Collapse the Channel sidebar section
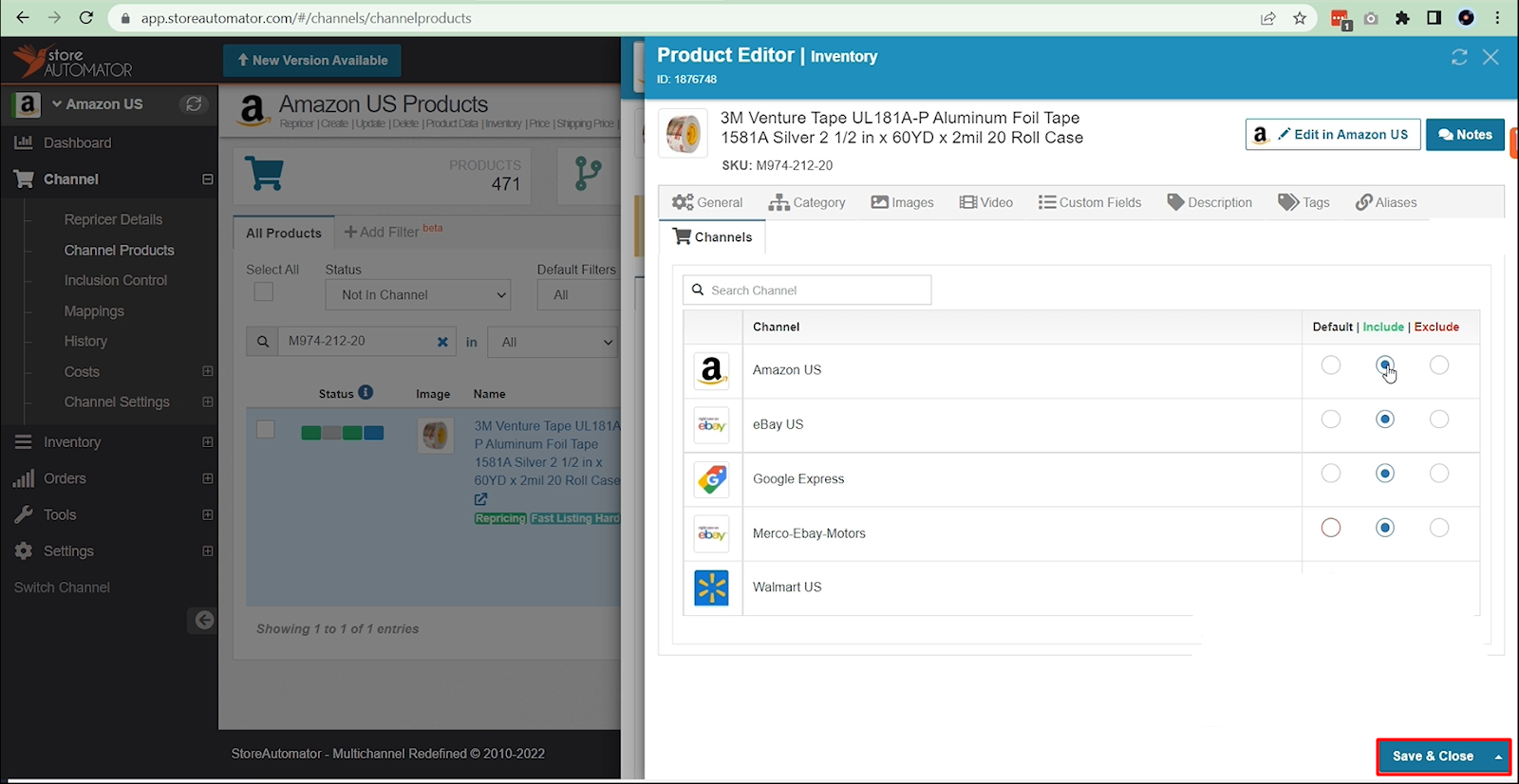Viewport: 1519px width, 784px height. pos(208,179)
